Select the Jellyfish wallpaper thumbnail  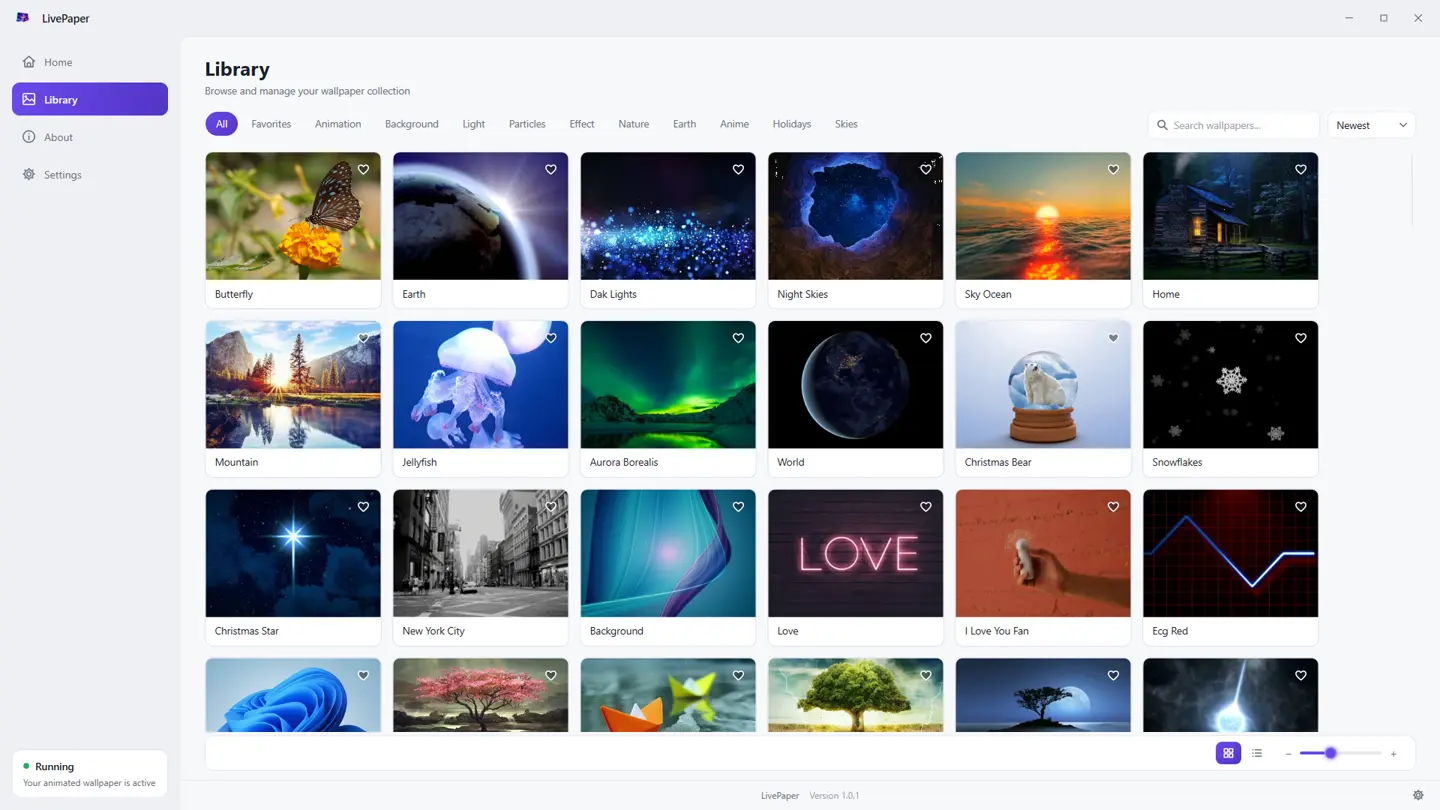click(x=481, y=385)
